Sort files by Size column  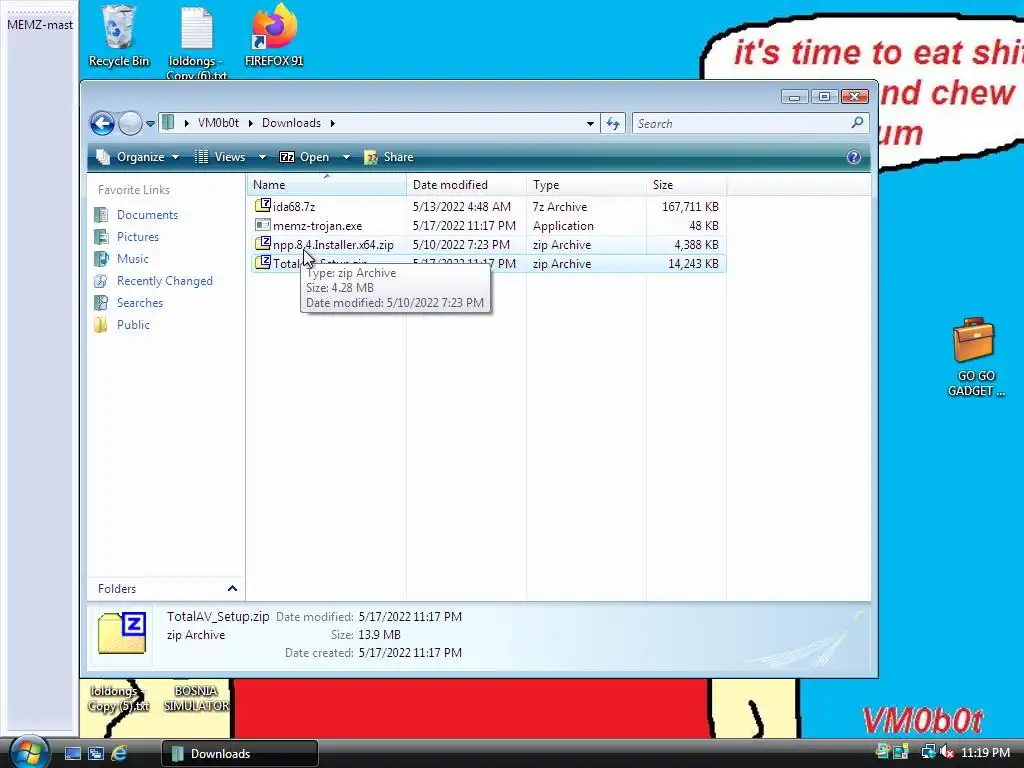tap(686, 185)
